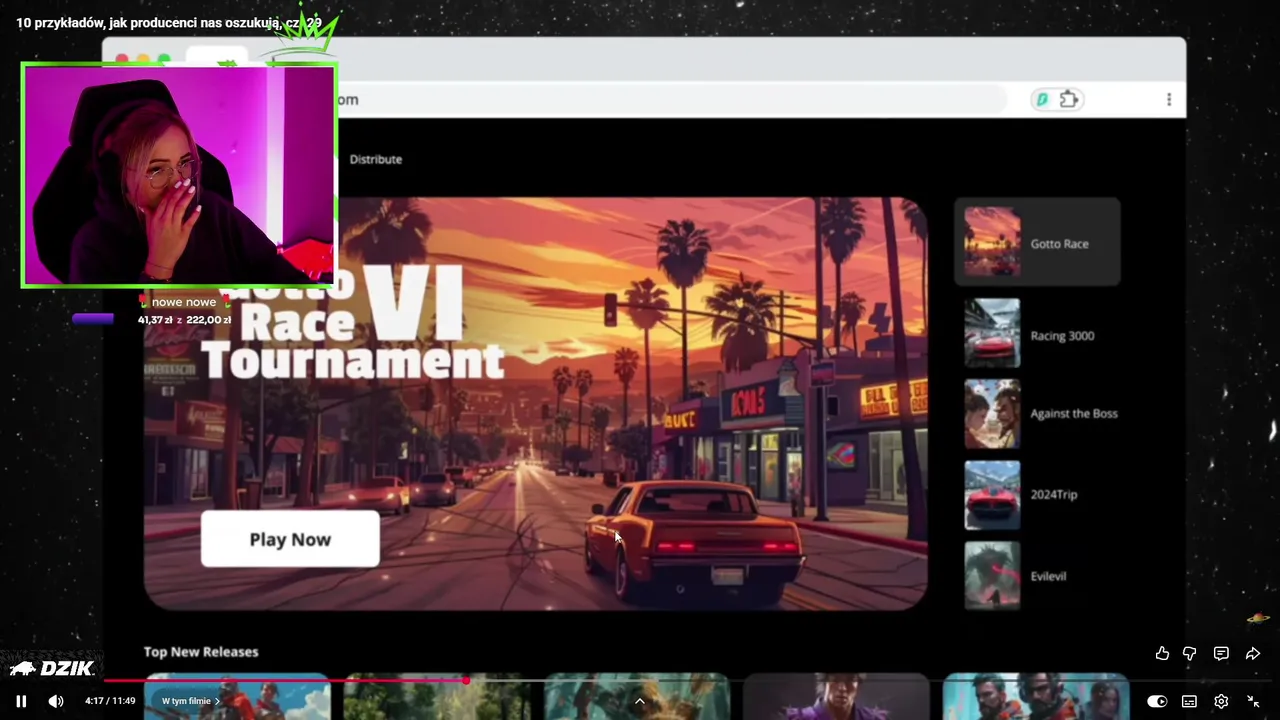Expand the 'W tym filmie' chapters chip
1280x720 pixels.
[191, 701]
